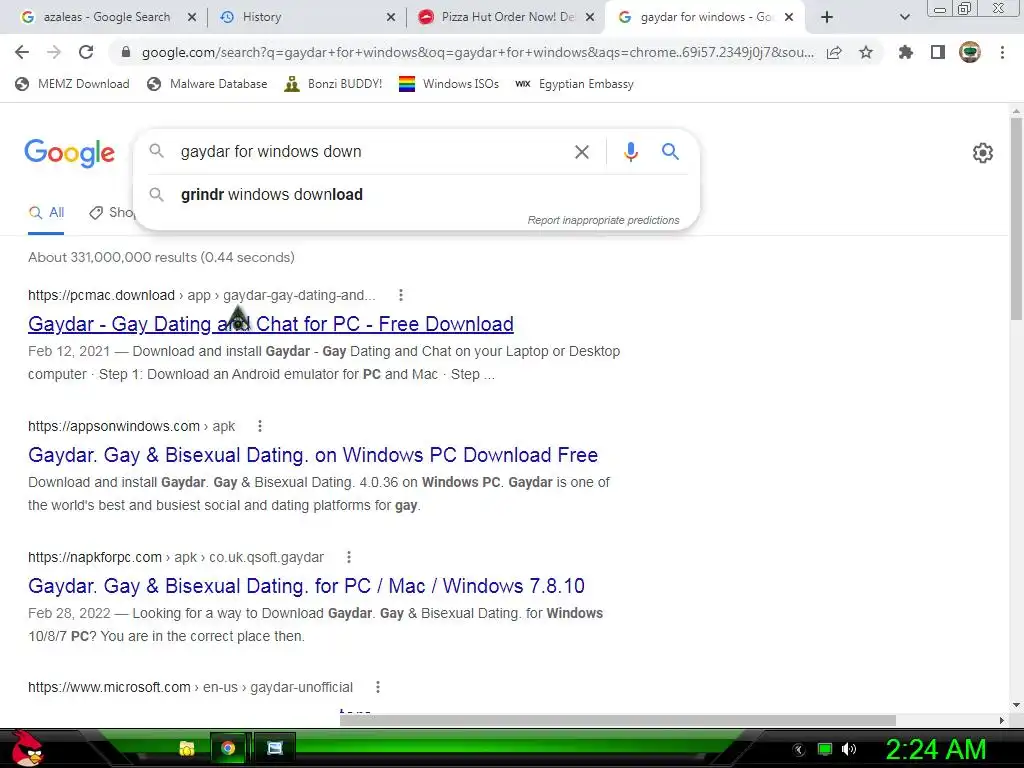Screen dimensions: 1024x768
Task: Reload the current page
Action: 86,52
